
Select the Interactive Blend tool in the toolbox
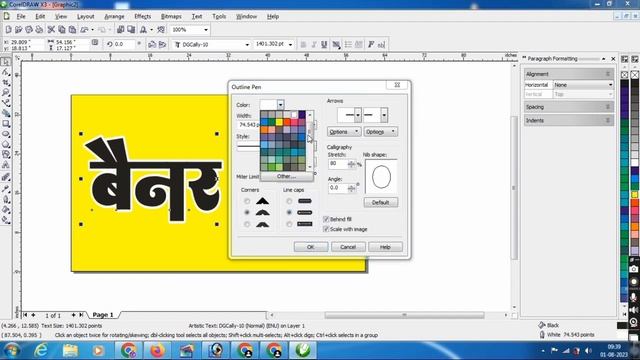point(6,177)
